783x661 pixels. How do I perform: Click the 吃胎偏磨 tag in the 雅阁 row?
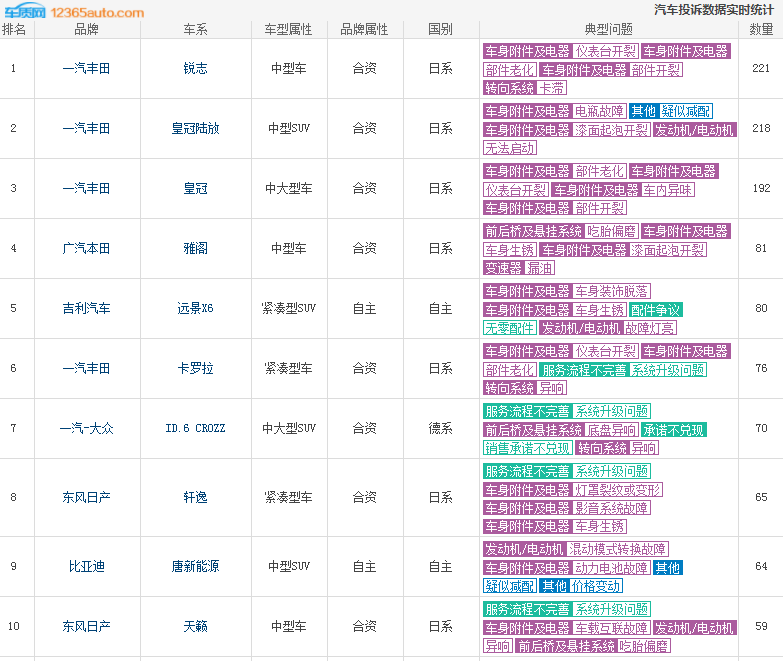coord(612,231)
